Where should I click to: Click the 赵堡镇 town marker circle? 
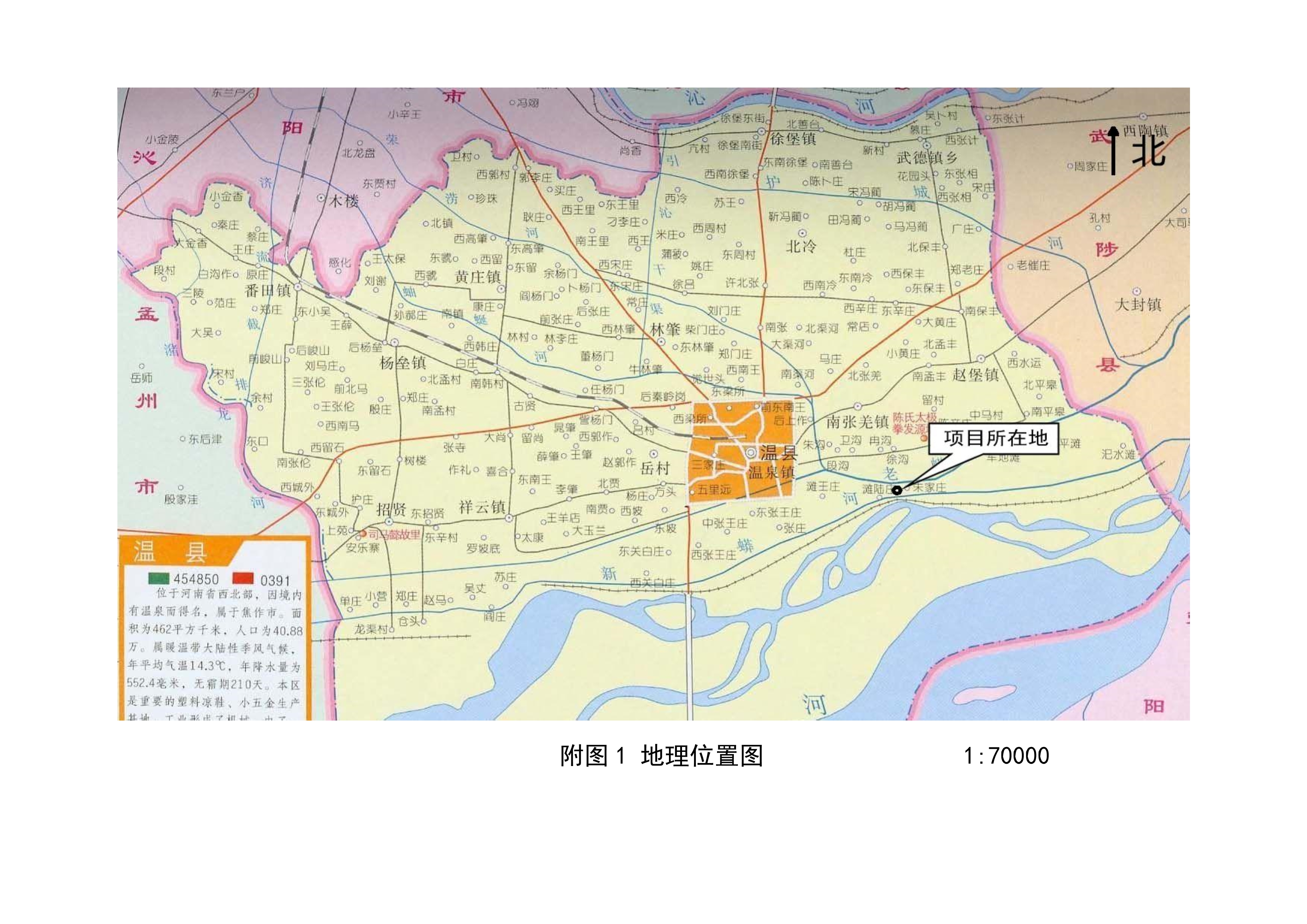coord(981,359)
